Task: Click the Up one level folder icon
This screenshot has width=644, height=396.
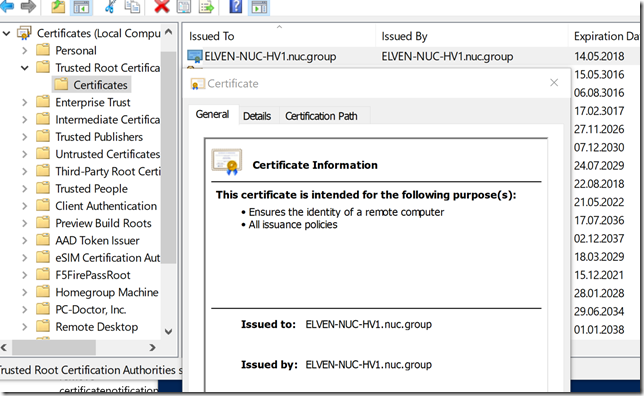Action: tap(58, 7)
